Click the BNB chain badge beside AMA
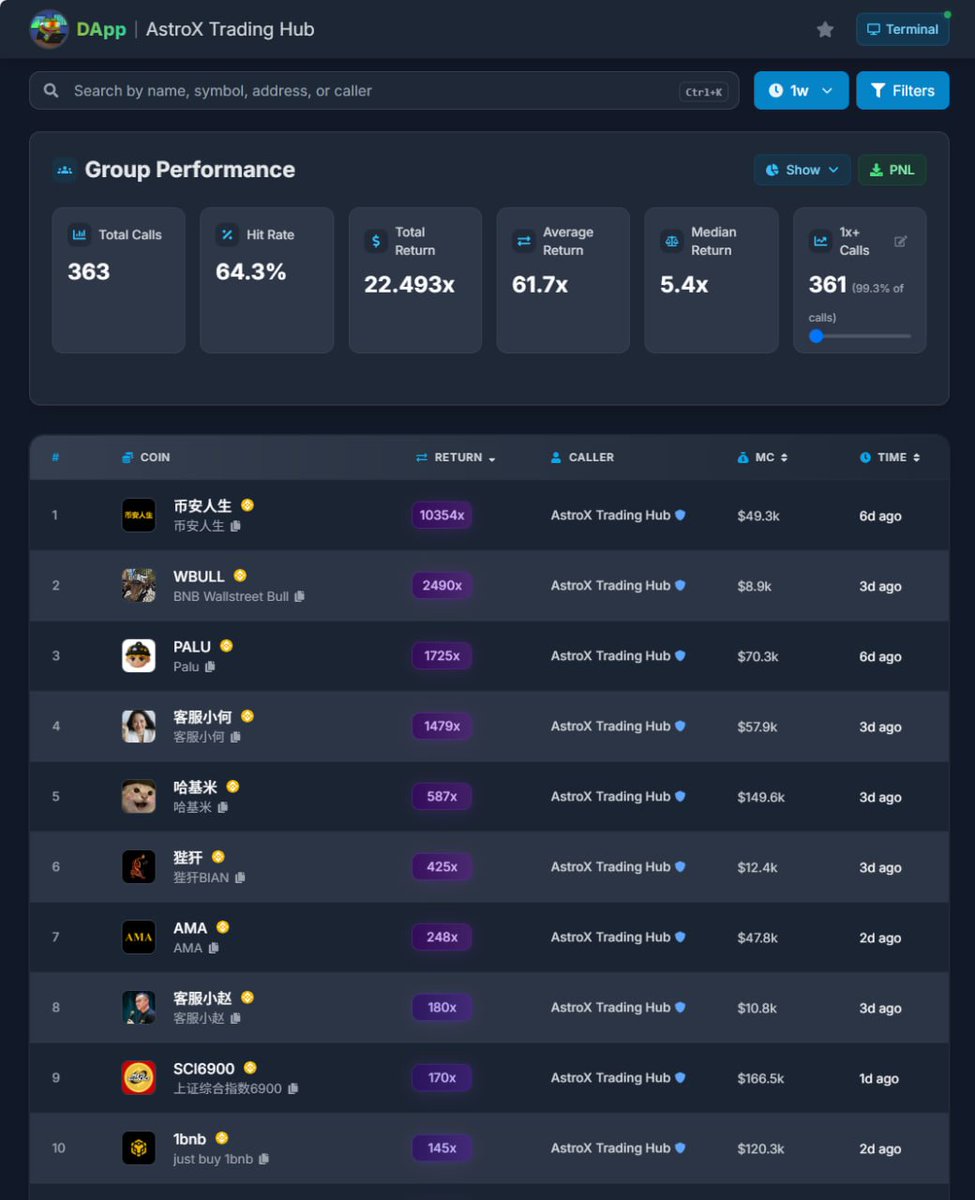975x1200 pixels. coord(223,927)
